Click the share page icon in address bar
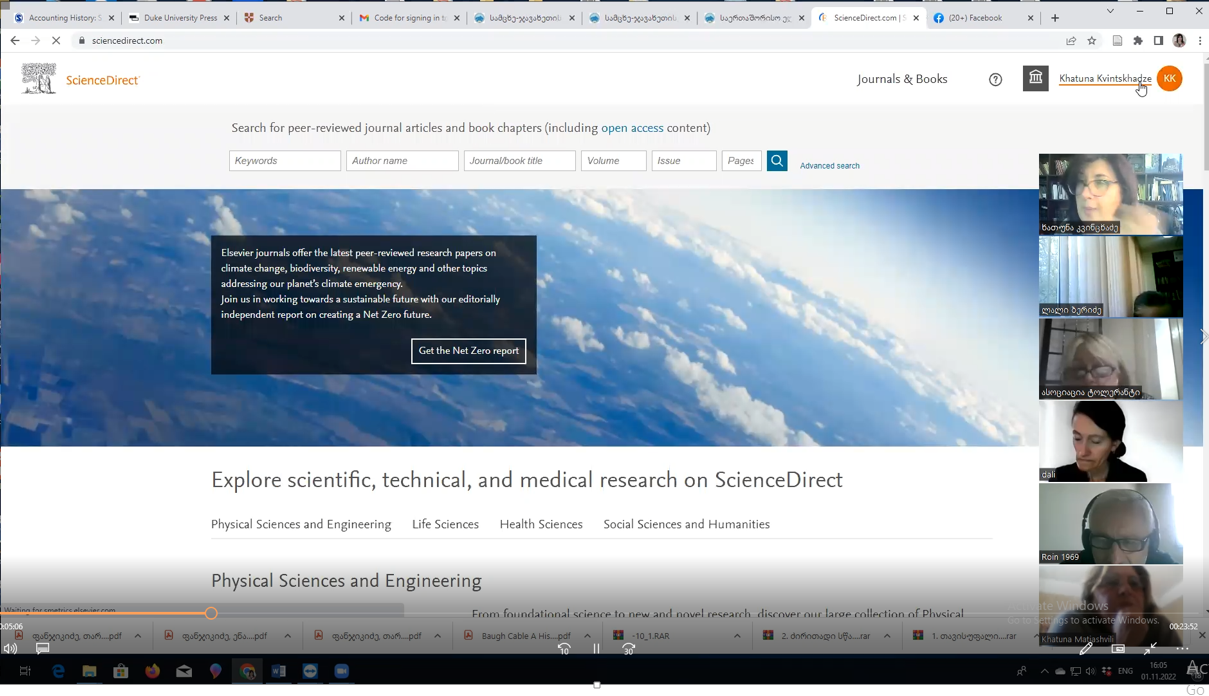Viewport: 1209px width, 696px height. click(x=1071, y=41)
